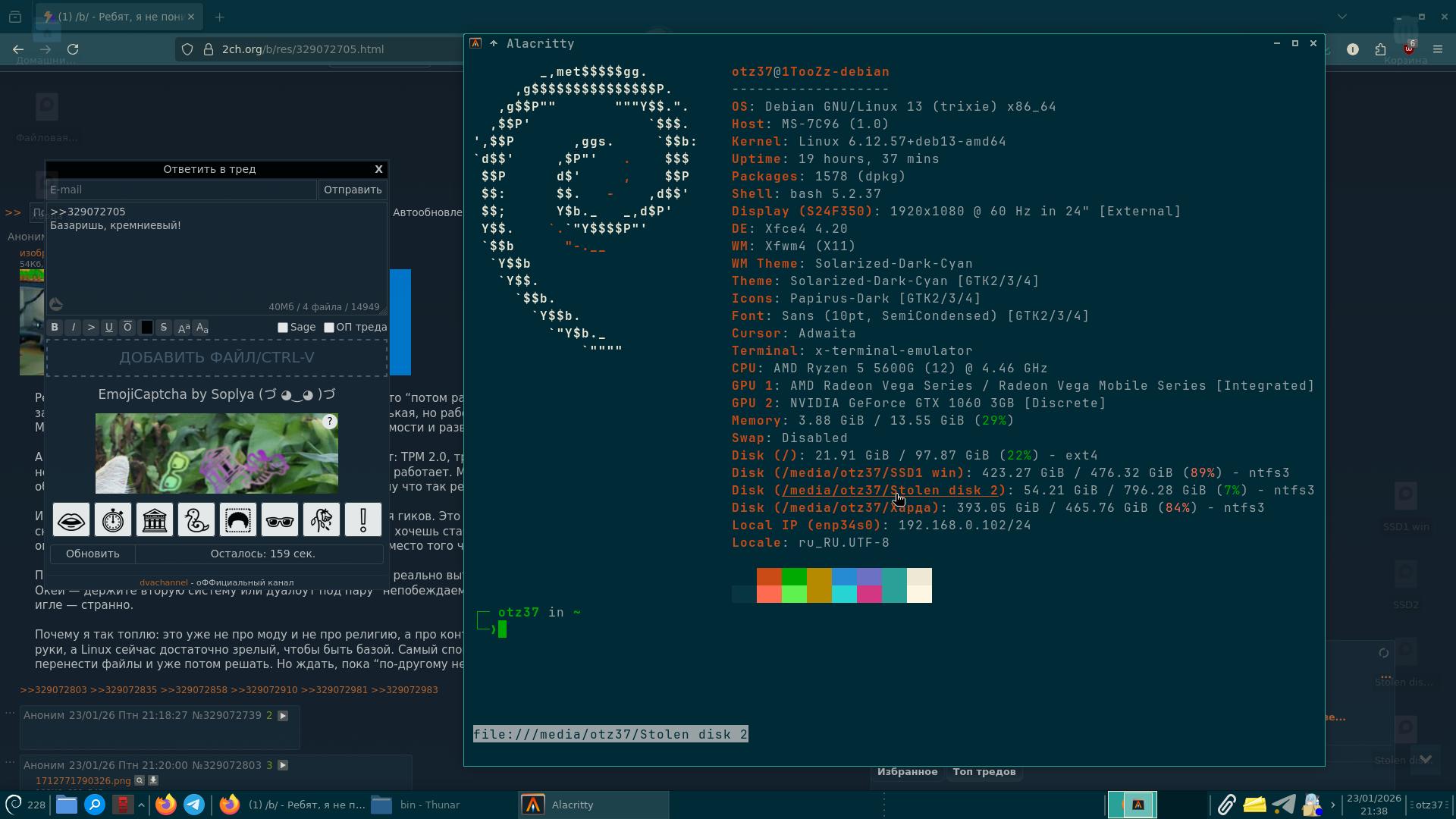Expand the taskbar launcher arrow menu
1456x819 pixels.
click(141, 805)
